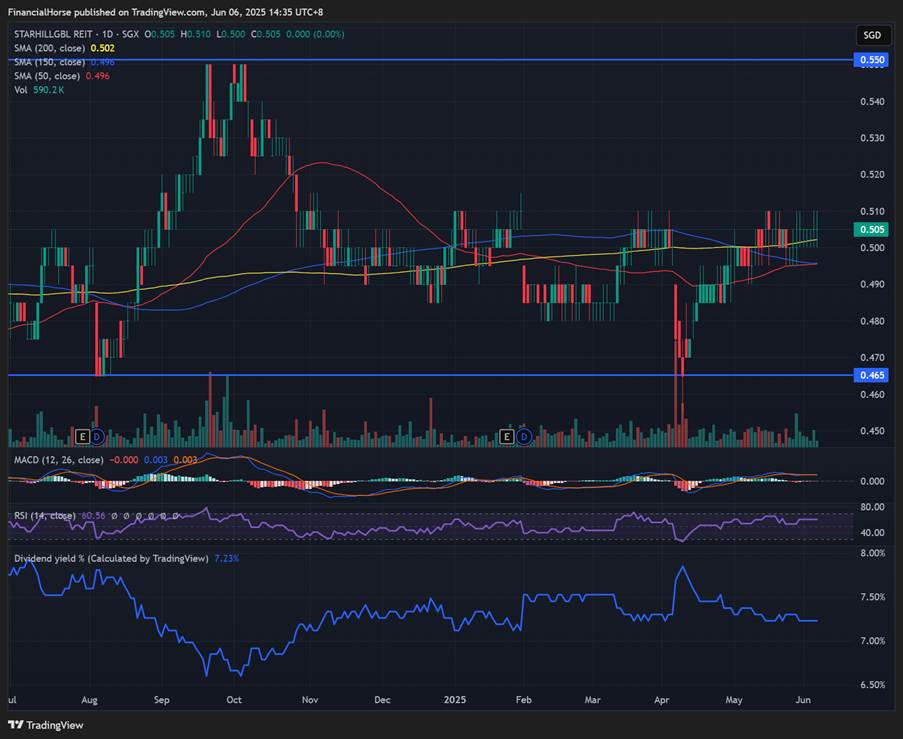The height and width of the screenshot is (739, 903).
Task: Click the 0.530 price axis label
Action: (872, 138)
